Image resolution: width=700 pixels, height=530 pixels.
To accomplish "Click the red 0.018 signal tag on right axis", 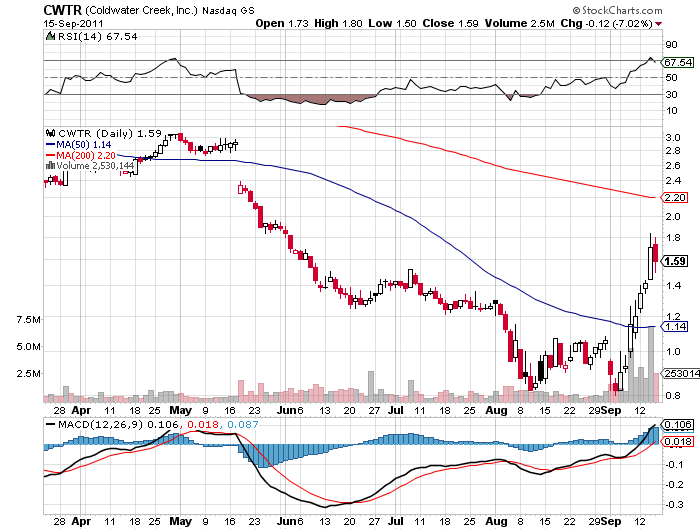I will coord(677,442).
